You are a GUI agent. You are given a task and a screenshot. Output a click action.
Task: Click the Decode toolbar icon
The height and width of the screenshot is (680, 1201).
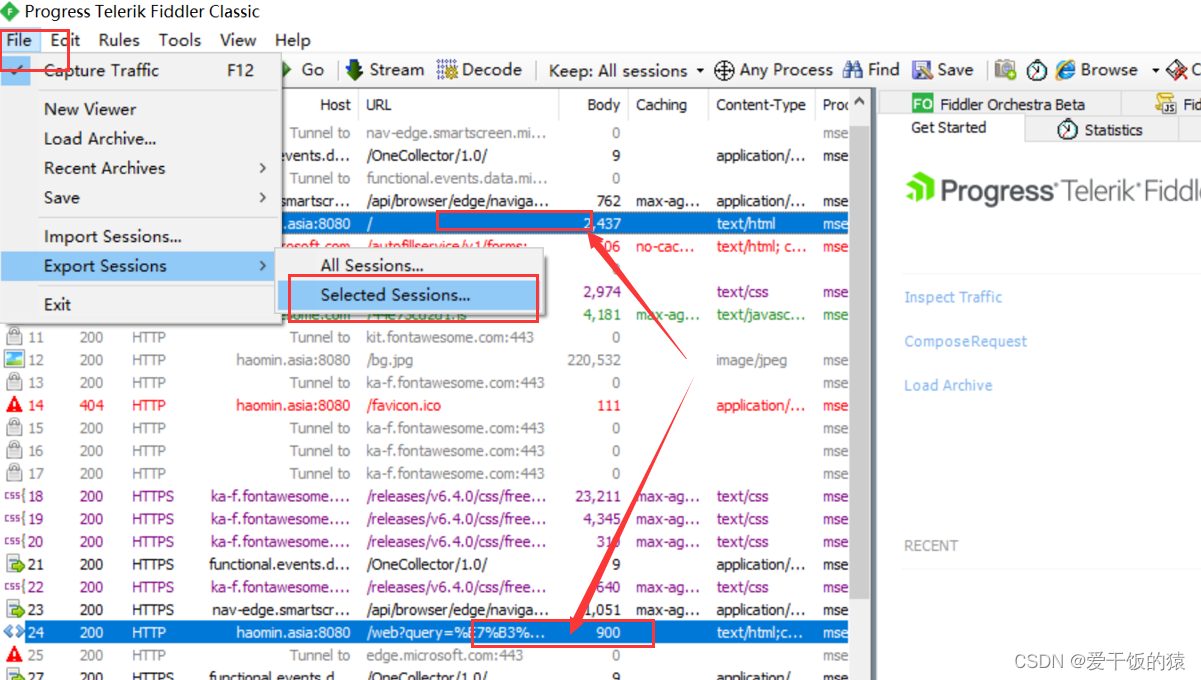[x=447, y=70]
